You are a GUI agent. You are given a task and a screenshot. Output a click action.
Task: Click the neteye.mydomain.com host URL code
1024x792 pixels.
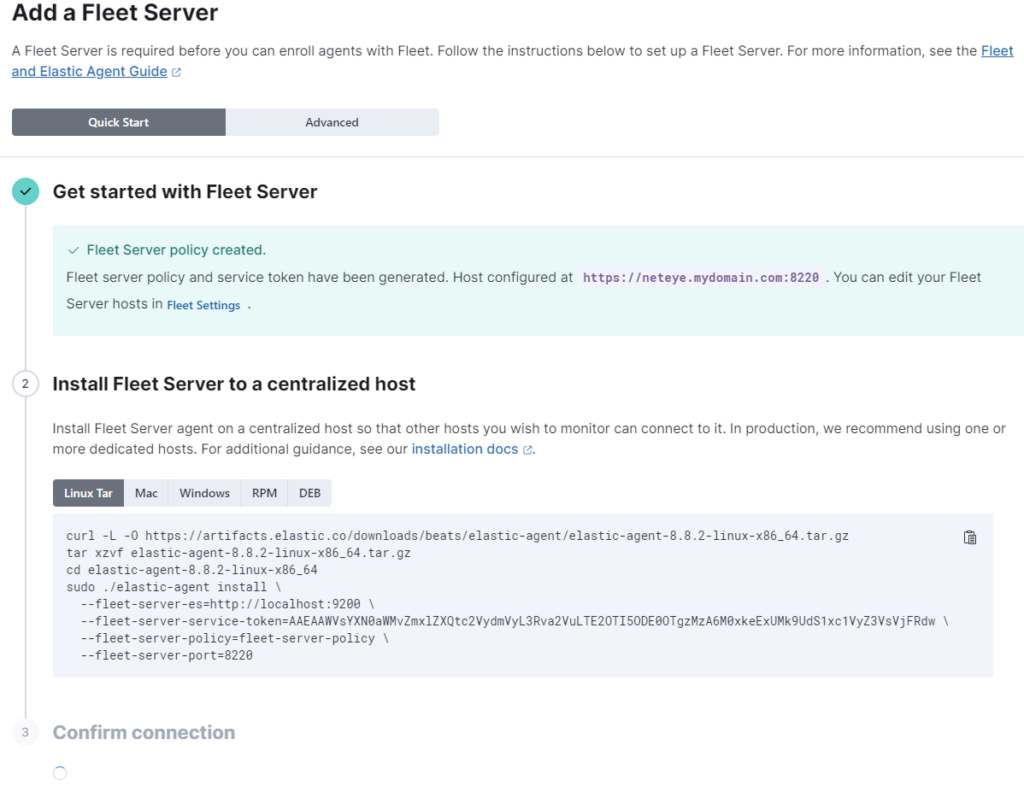click(701, 277)
